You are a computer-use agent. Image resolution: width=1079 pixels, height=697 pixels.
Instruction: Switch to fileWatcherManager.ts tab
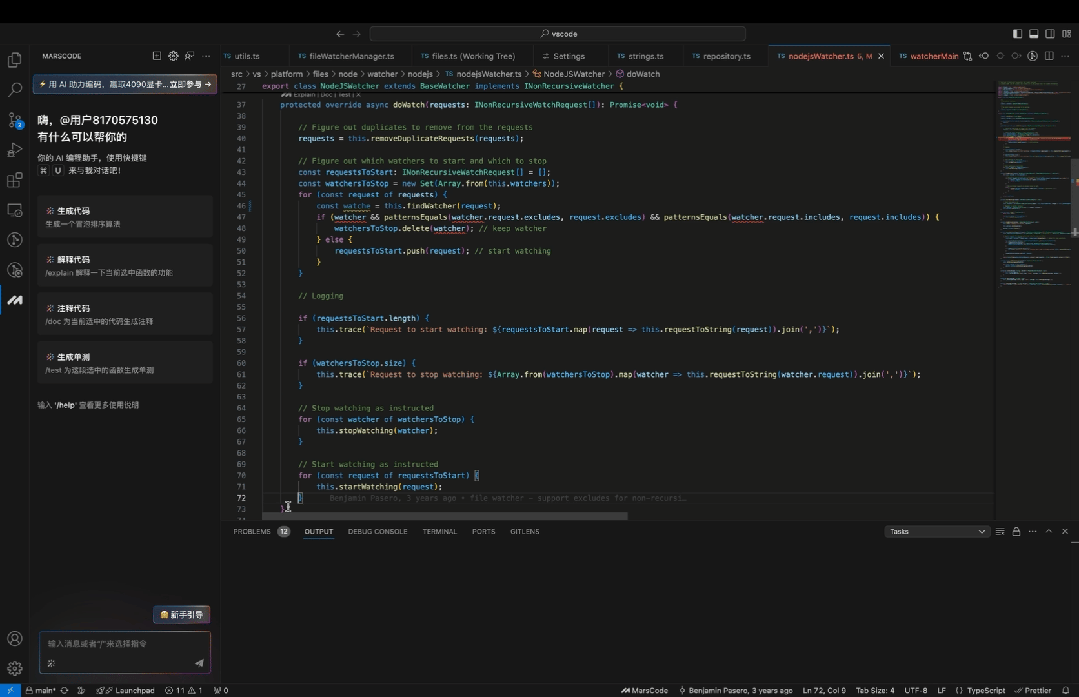352,56
